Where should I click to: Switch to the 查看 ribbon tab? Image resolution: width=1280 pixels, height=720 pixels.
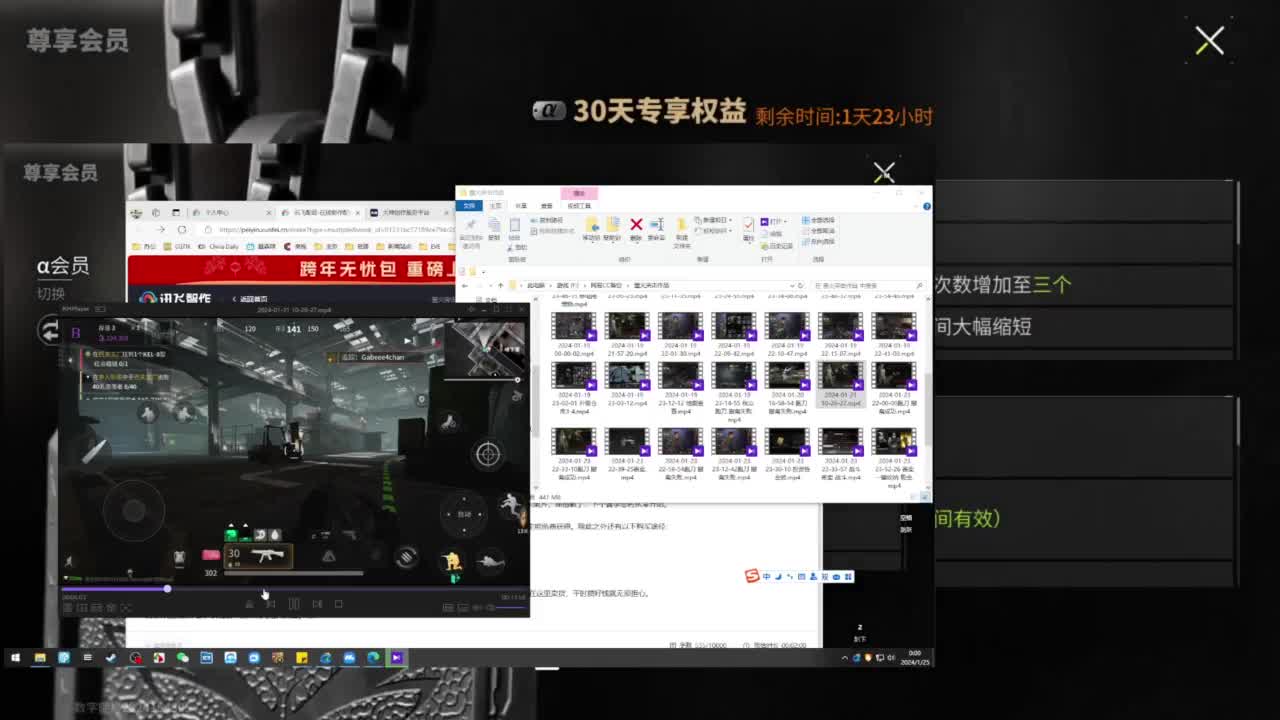pos(547,206)
